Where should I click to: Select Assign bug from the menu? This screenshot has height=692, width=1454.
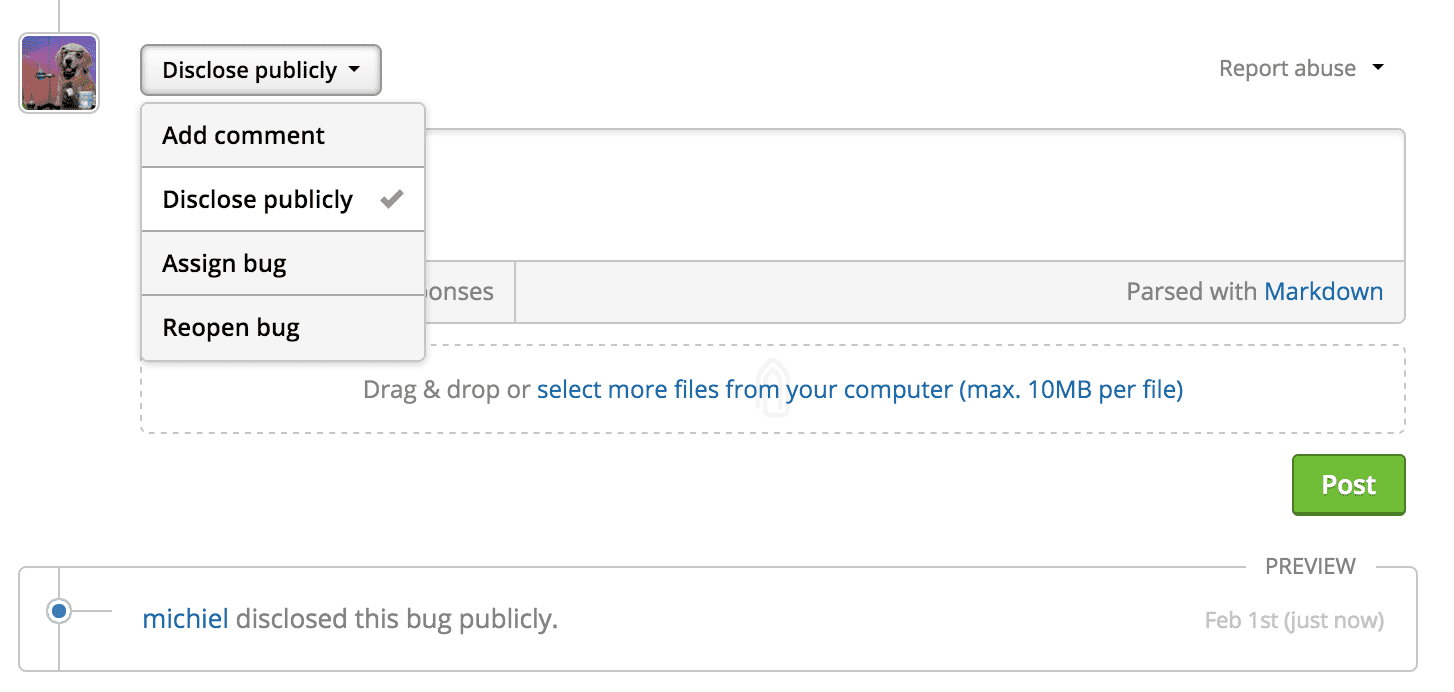click(224, 263)
